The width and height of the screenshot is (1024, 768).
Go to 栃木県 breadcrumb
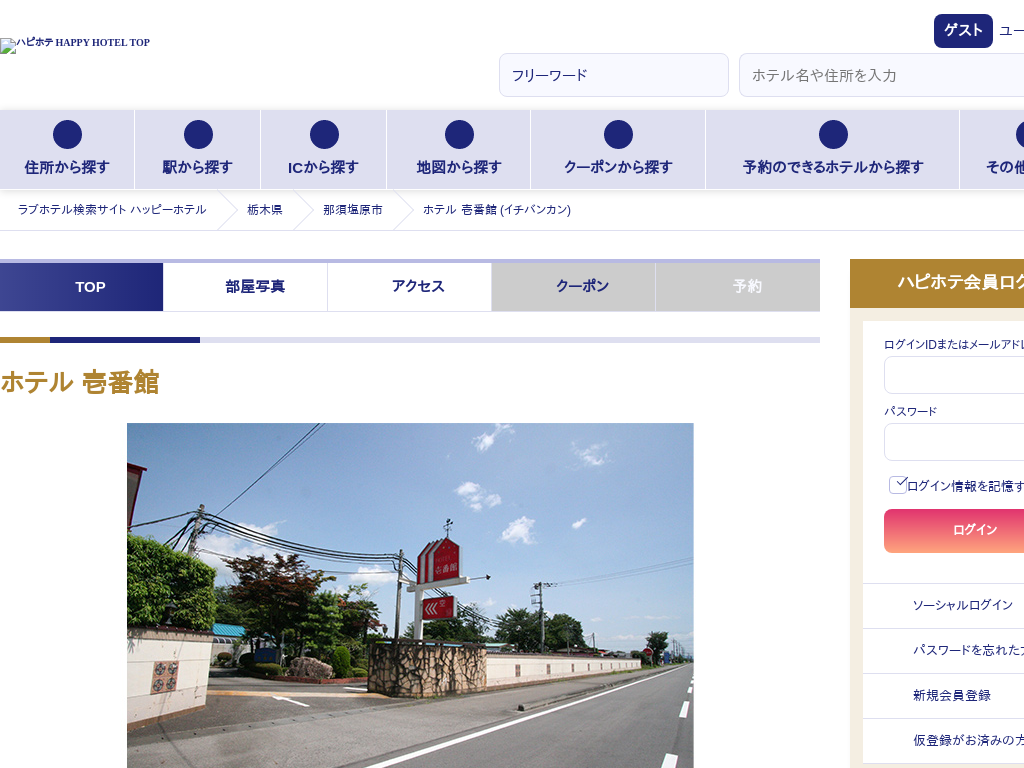tap(264, 210)
